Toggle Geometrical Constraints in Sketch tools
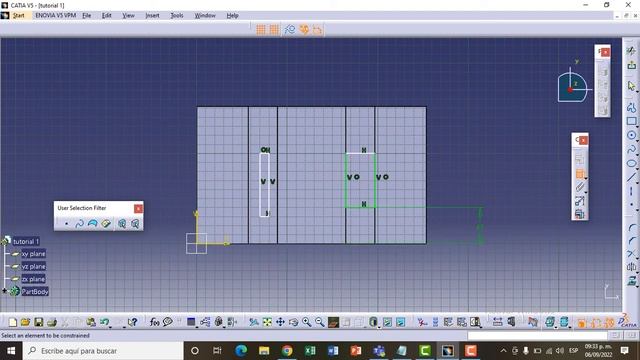Screen dimensions: 640x360 (x=304, y=29)
